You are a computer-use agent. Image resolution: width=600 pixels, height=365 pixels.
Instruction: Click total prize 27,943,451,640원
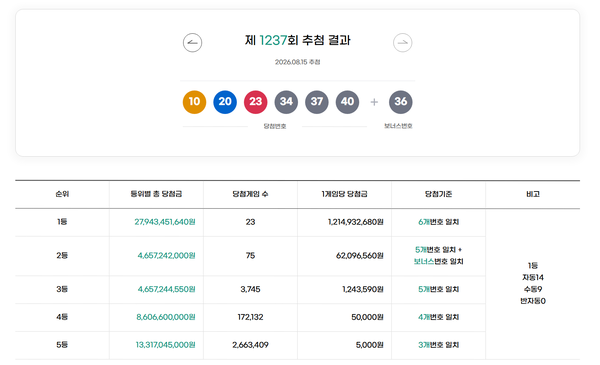click(x=165, y=222)
